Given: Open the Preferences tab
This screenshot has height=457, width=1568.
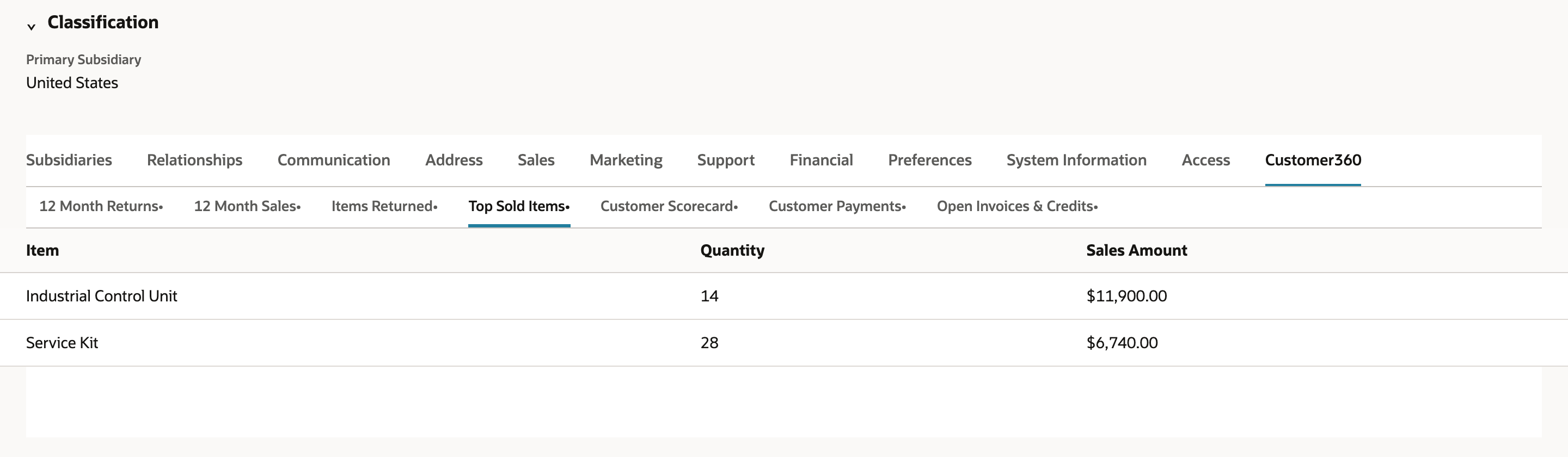Looking at the screenshot, I should [930, 160].
